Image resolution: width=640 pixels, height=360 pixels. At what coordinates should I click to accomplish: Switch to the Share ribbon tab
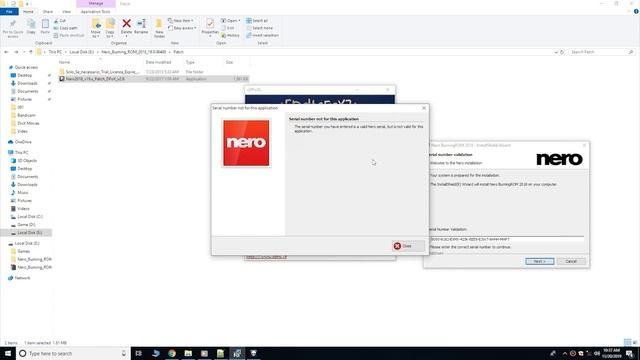click(48, 12)
